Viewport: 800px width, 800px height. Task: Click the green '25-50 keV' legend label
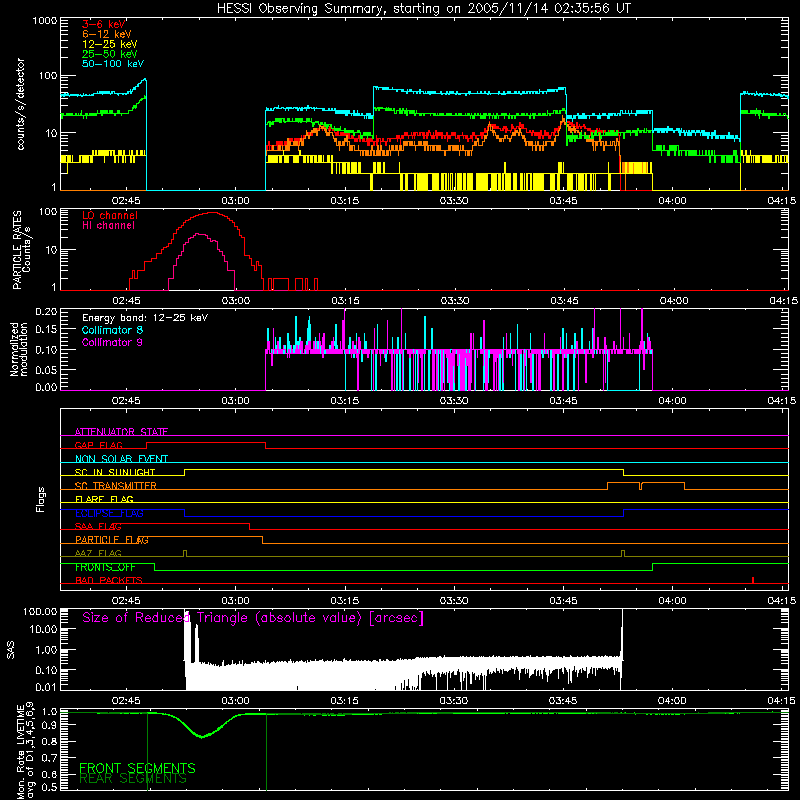tap(110, 54)
